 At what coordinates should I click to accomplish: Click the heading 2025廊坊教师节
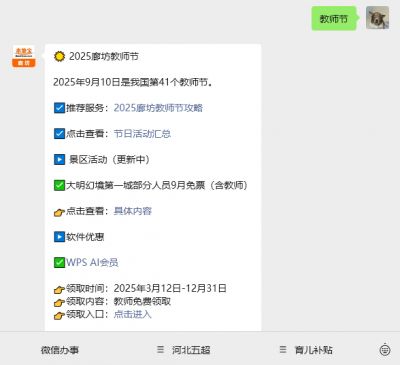tap(104, 56)
